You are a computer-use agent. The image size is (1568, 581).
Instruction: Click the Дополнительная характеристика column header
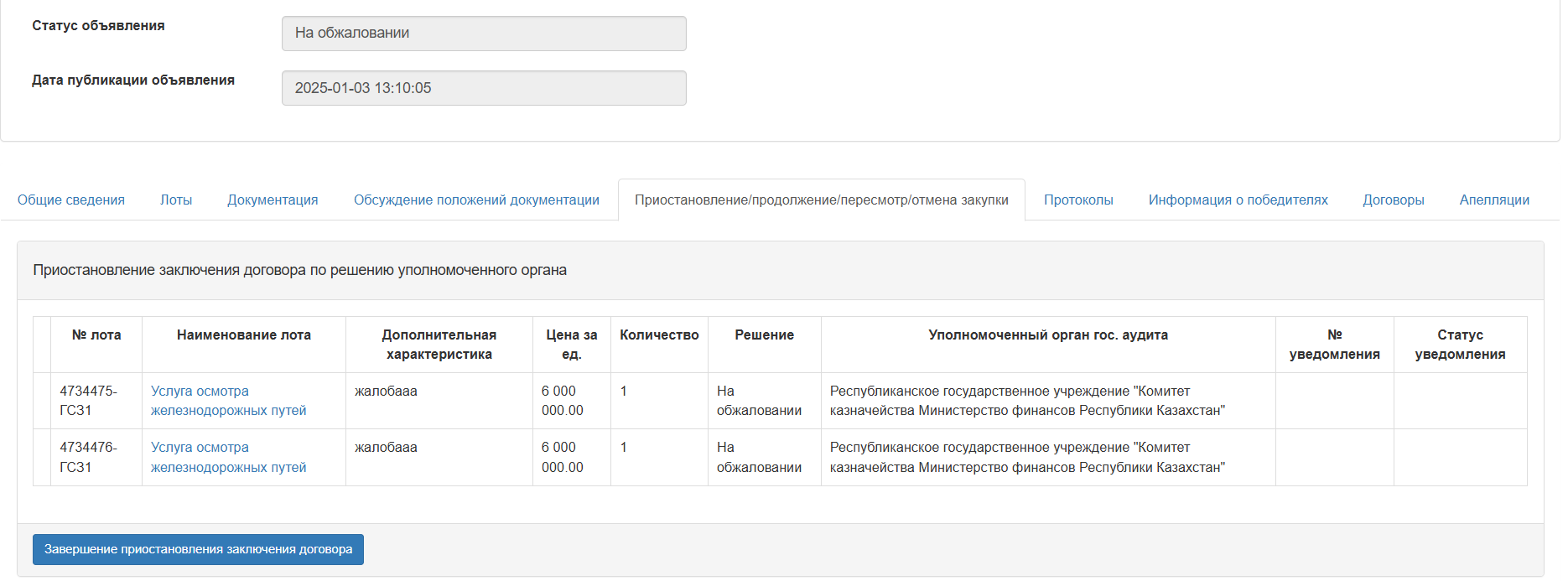(439, 345)
